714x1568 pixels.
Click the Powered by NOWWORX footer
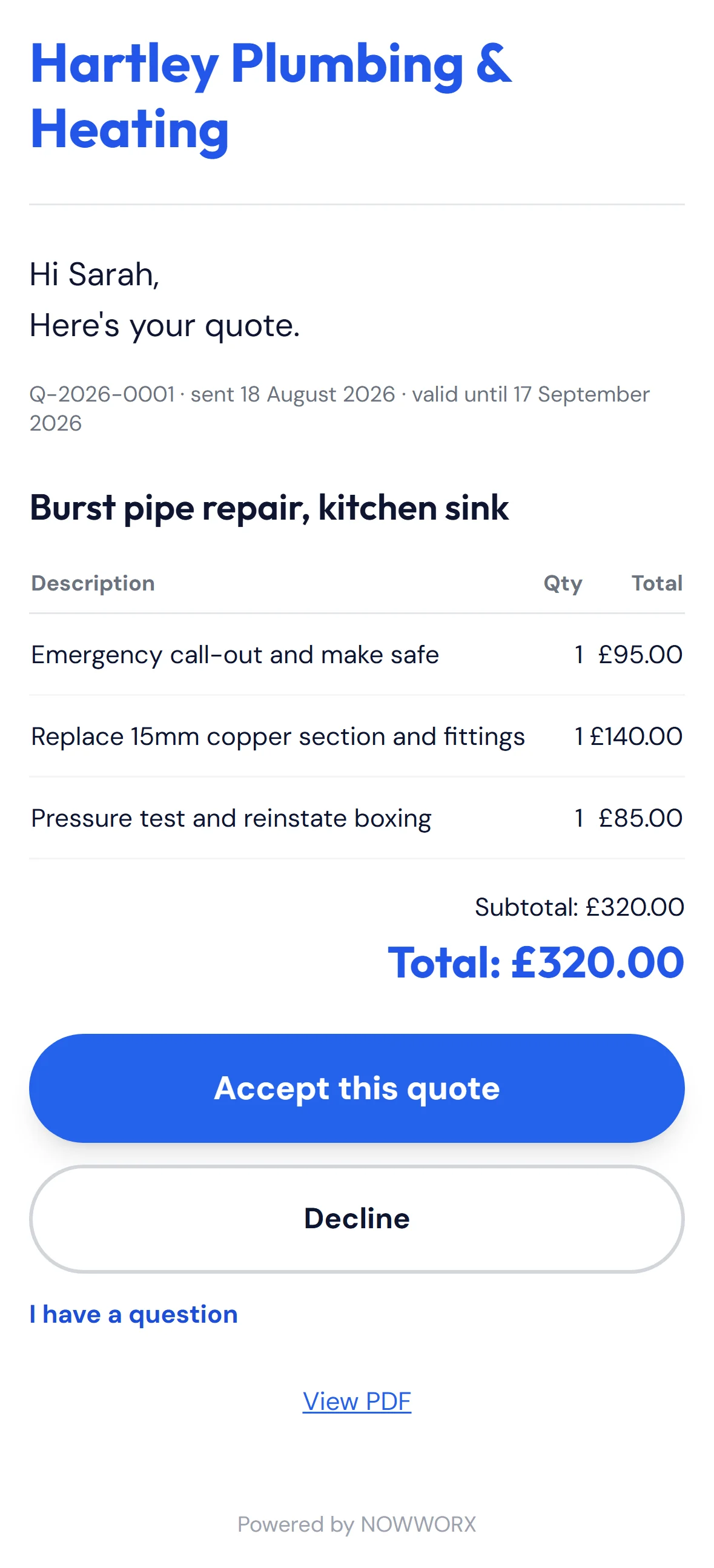(x=357, y=1524)
